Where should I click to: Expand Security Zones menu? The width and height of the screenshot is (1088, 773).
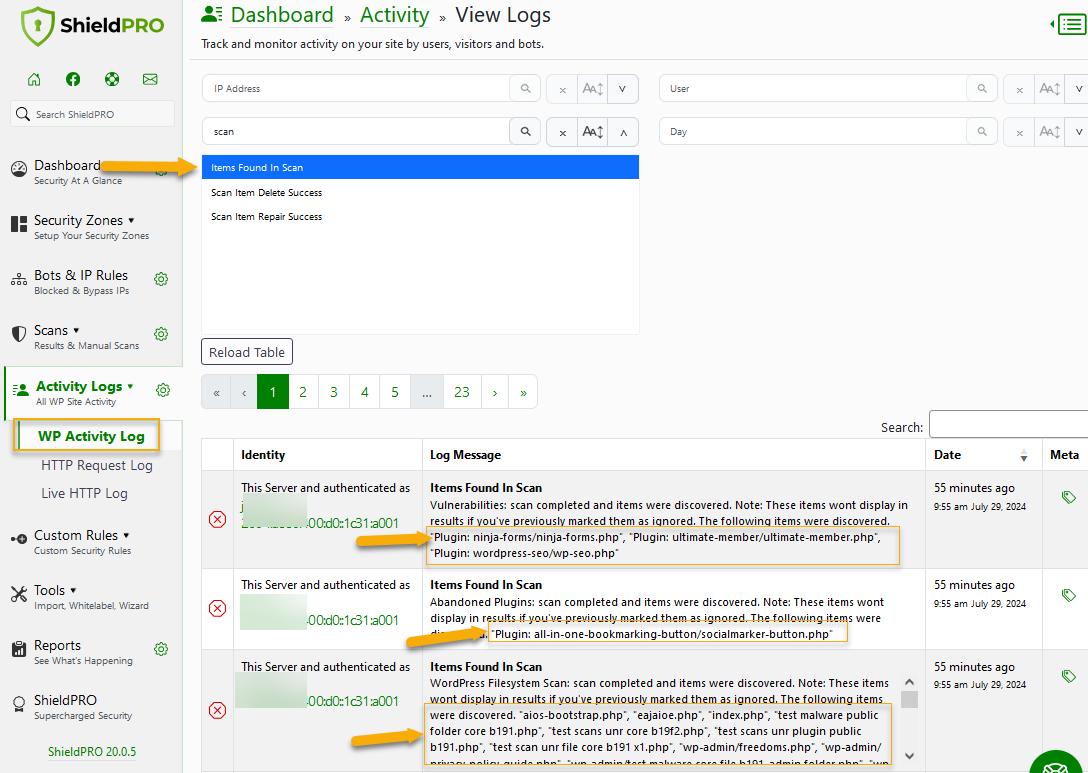[84, 220]
